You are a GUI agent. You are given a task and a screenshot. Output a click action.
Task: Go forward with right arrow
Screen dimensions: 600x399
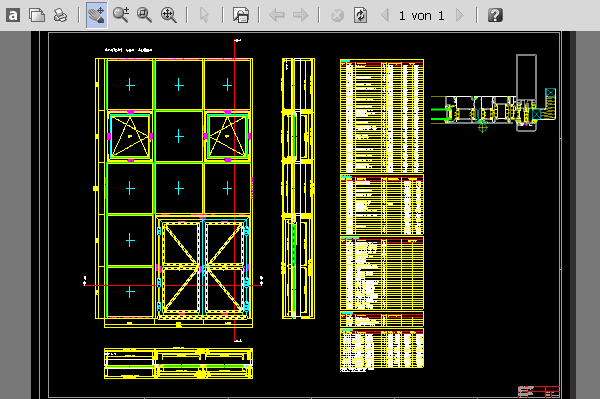click(300, 15)
